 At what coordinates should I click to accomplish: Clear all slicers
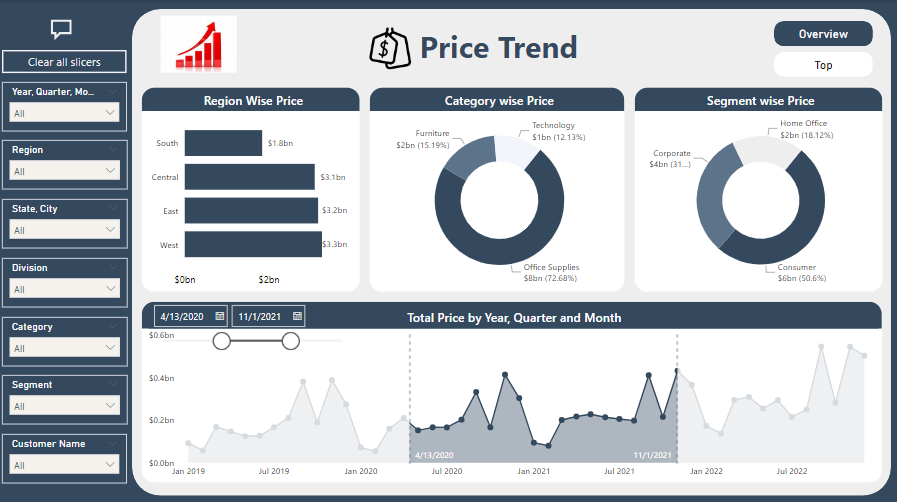coord(64,62)
